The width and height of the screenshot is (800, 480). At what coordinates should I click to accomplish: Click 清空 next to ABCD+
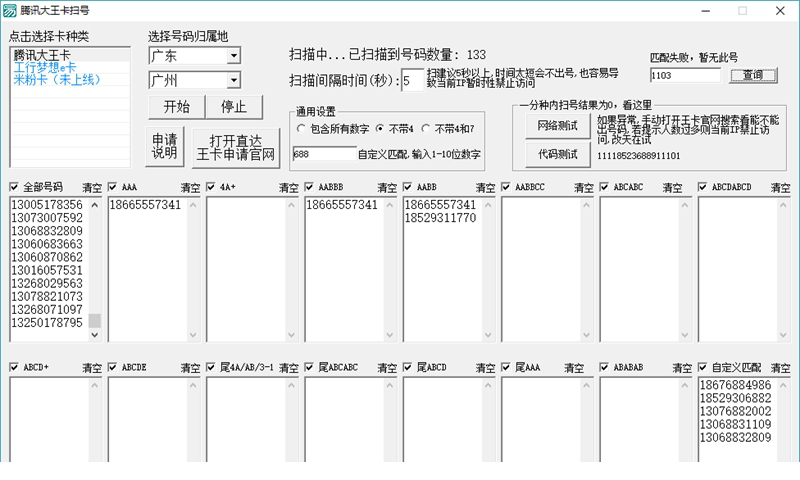92,368
